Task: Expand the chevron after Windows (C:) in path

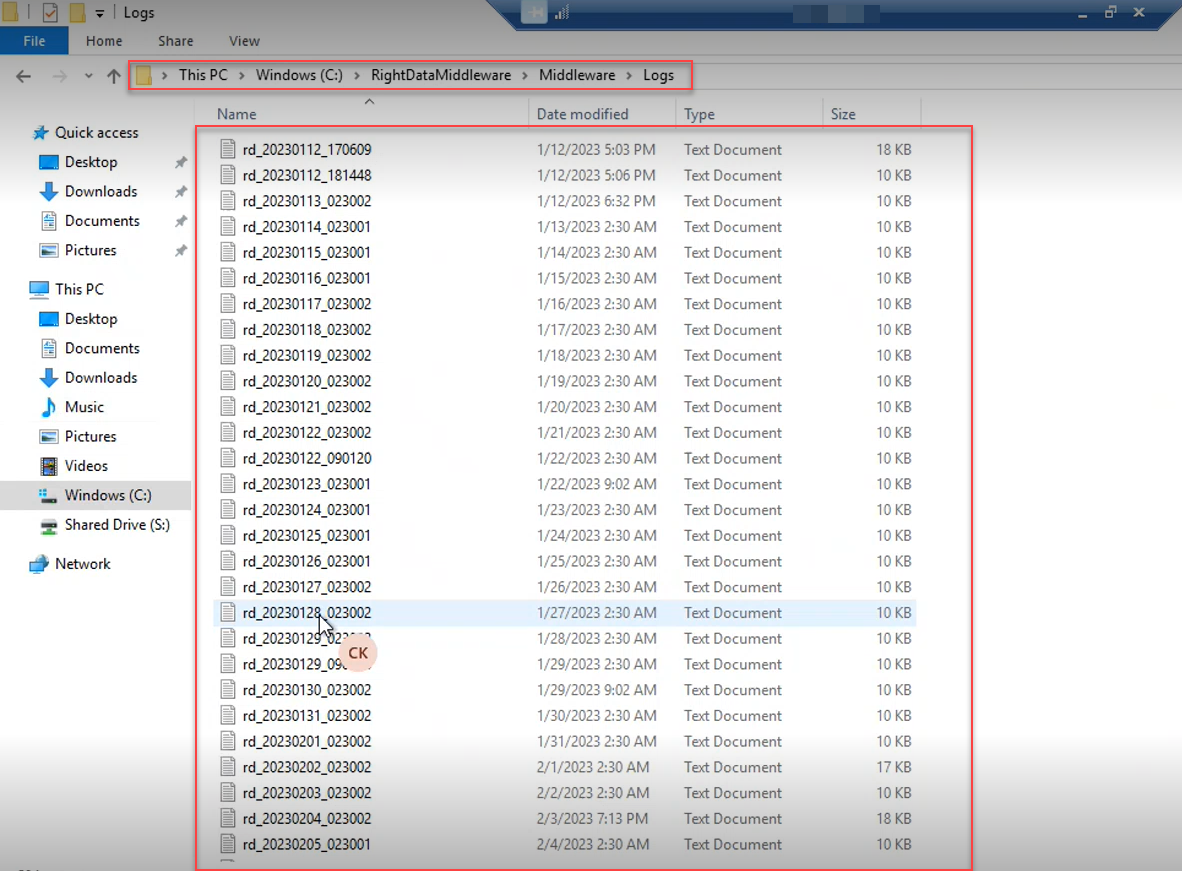Action: [356, 75]
